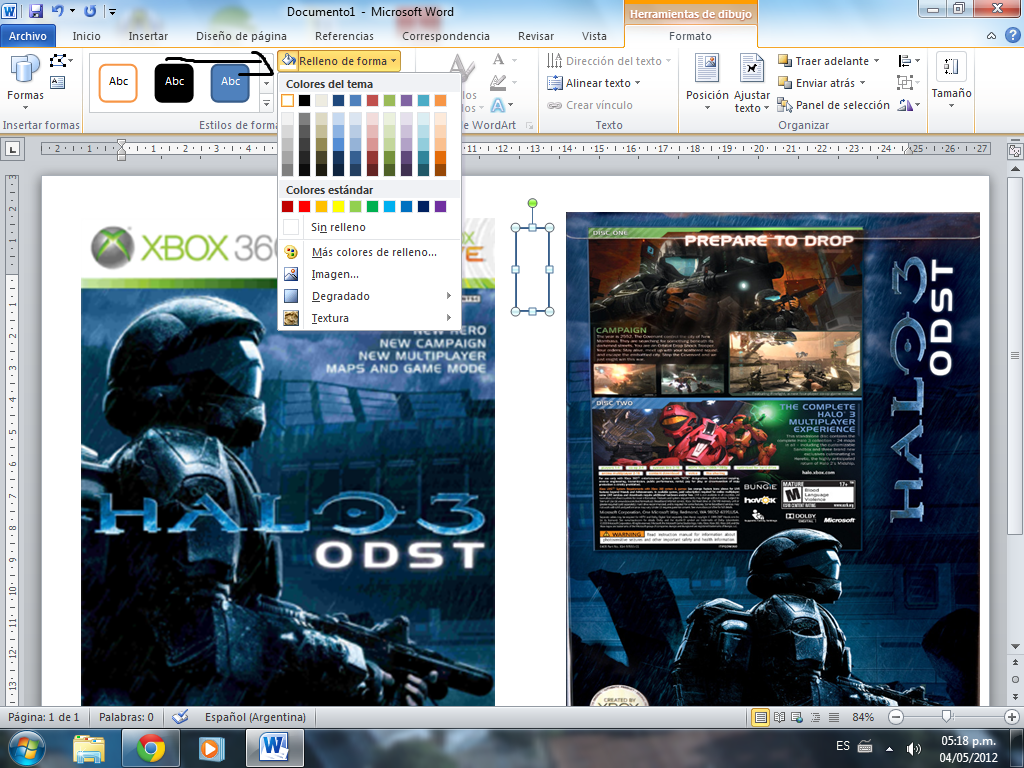Pick black from the theme colors row
The height and width of the screenshot is (768, 1024).
click(x=304, y=101)
